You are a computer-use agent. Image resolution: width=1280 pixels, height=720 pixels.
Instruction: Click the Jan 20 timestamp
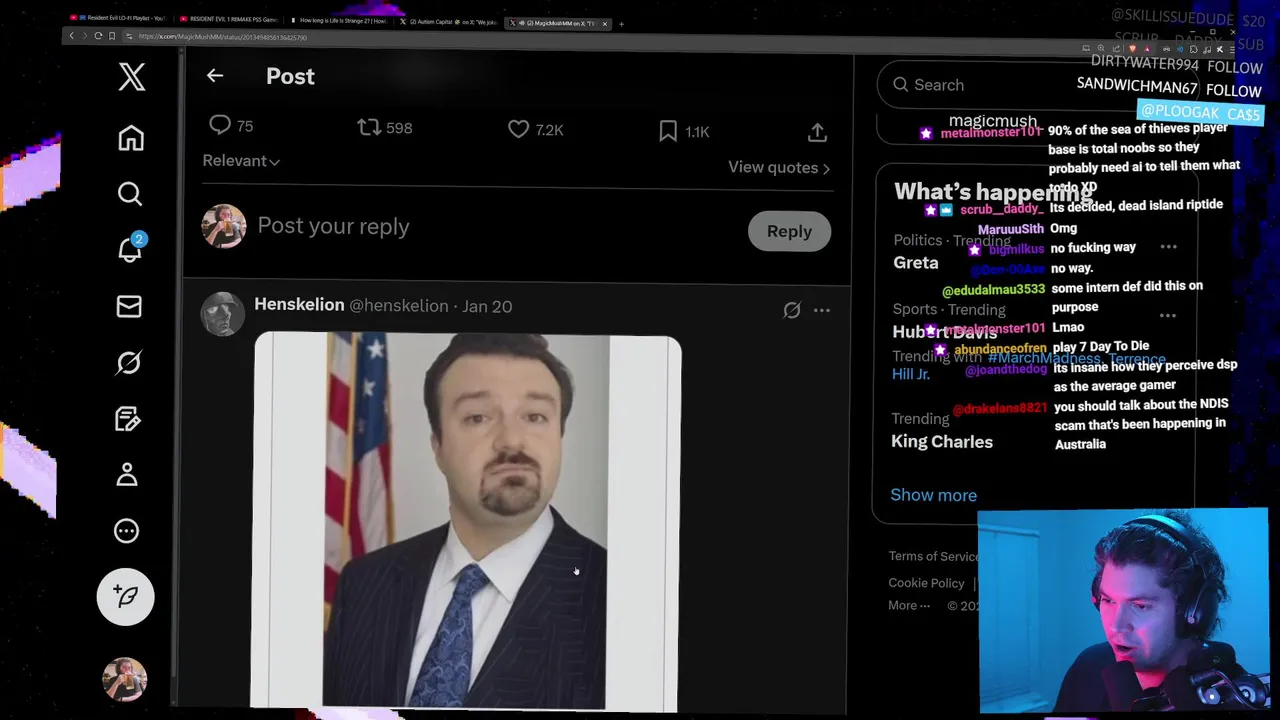click(487, 307)
